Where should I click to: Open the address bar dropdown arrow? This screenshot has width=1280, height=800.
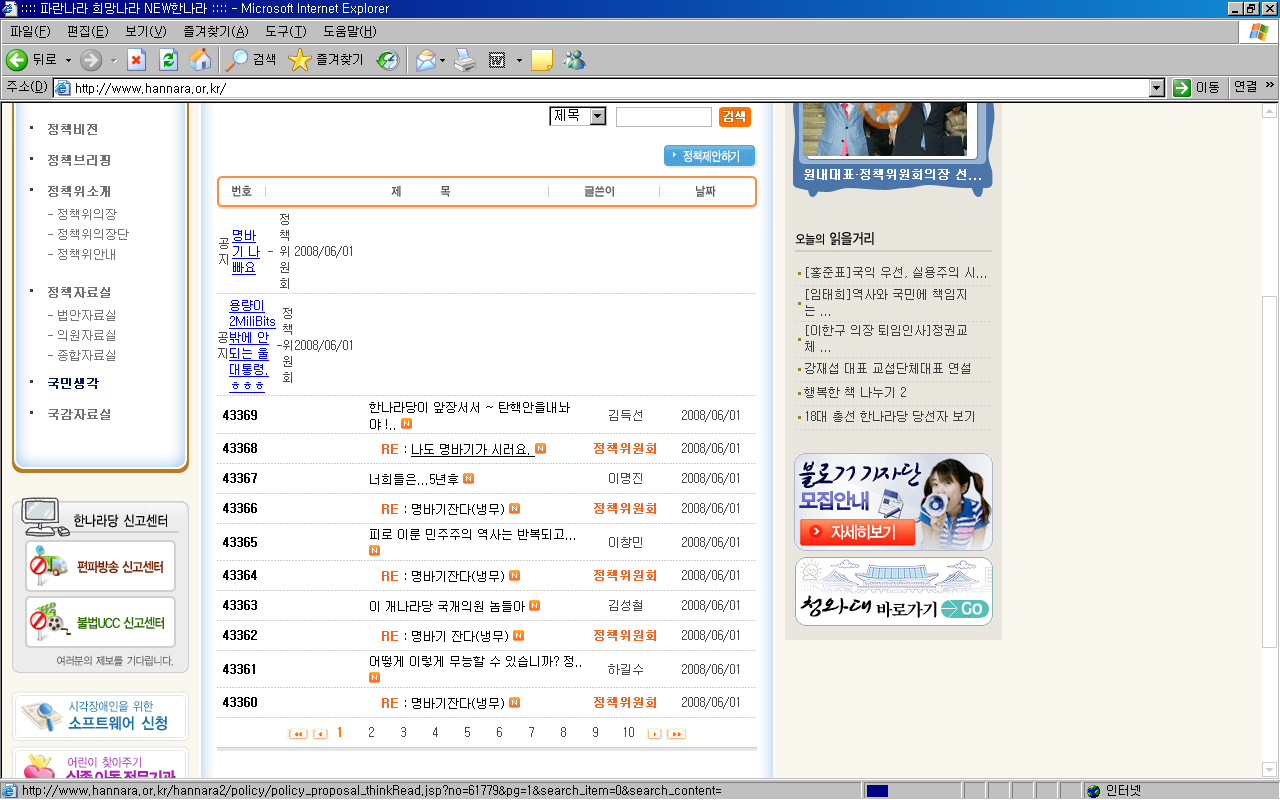pos(1157,88)
